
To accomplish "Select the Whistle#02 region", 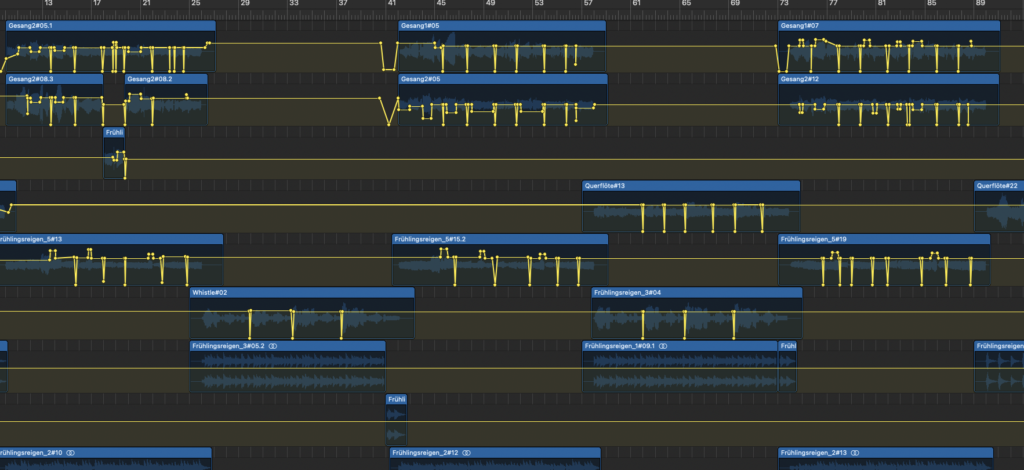I will pyautogui.click(x=302, y=313).
